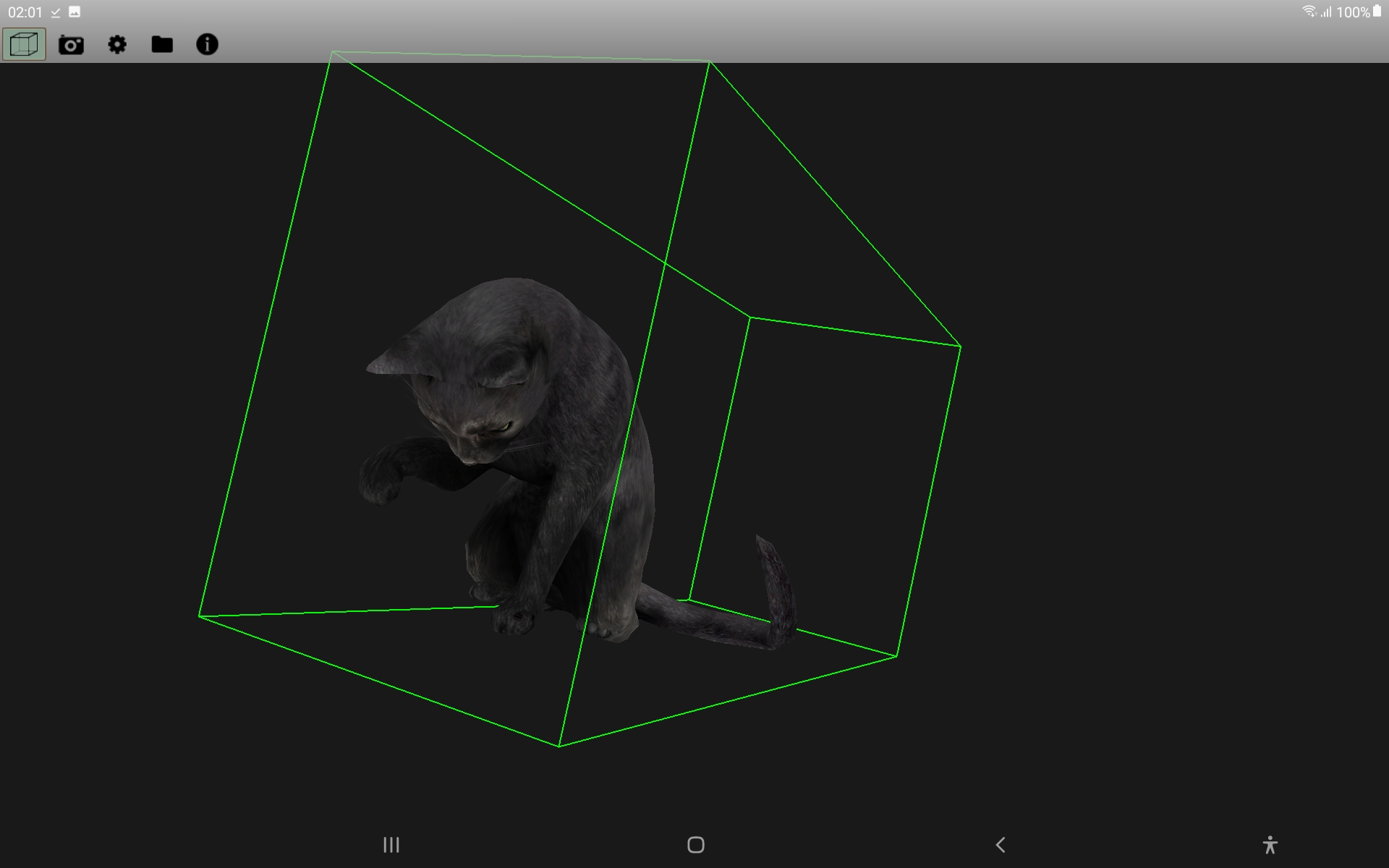Open the settings gear icon
Screen dimensions: 1389x868
point(117,45)
